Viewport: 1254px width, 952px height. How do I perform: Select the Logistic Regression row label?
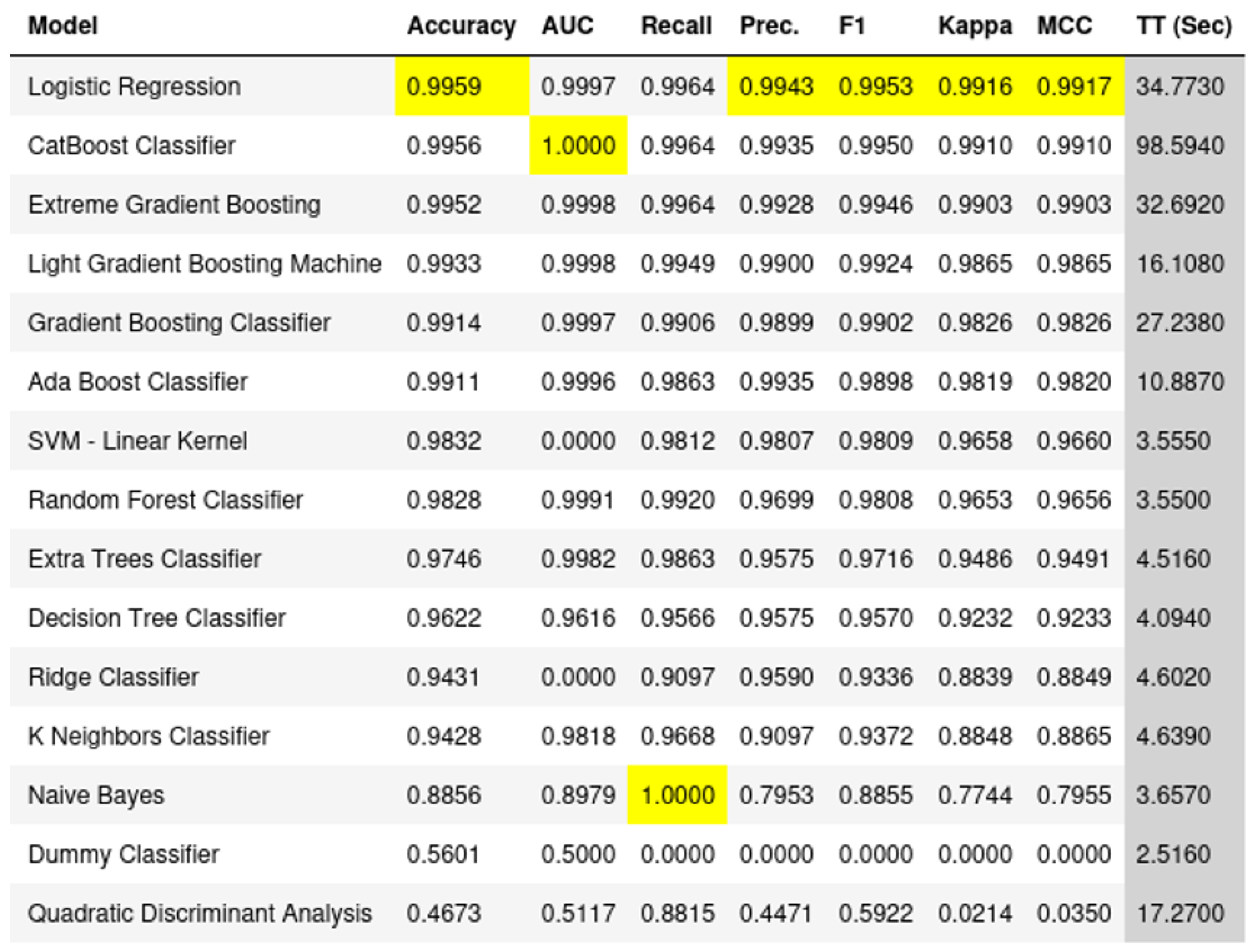click(134, 87)
